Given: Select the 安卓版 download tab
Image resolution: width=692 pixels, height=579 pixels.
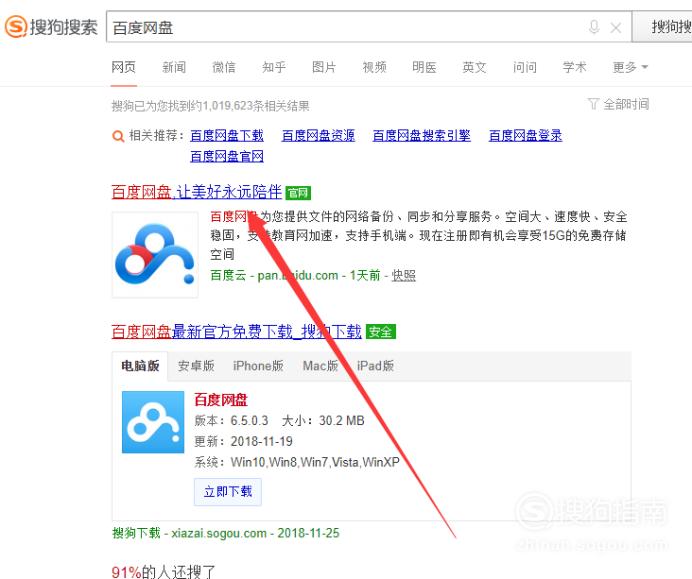Looking at the screenshot, I should [196, 366].
